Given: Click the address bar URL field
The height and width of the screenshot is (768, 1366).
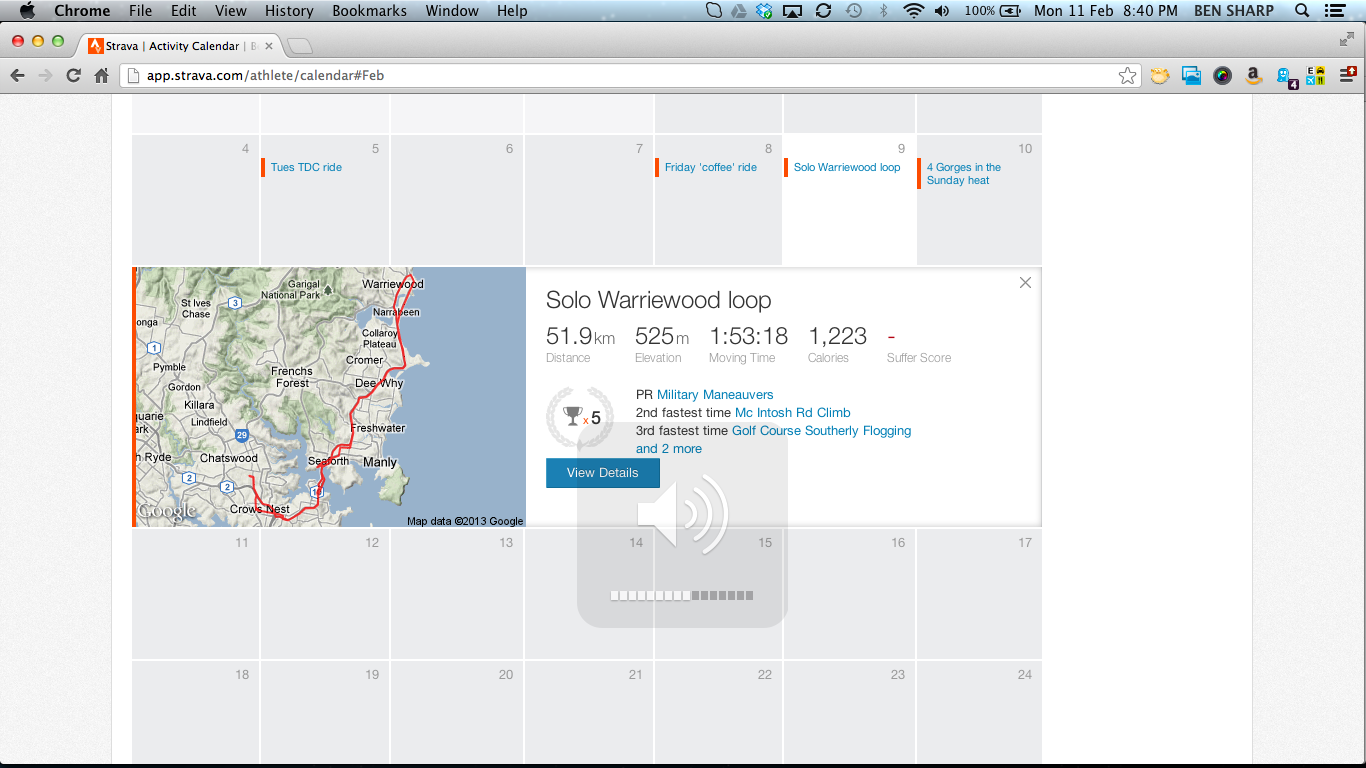Looking at the screenshot, I should tap(620, 76).
